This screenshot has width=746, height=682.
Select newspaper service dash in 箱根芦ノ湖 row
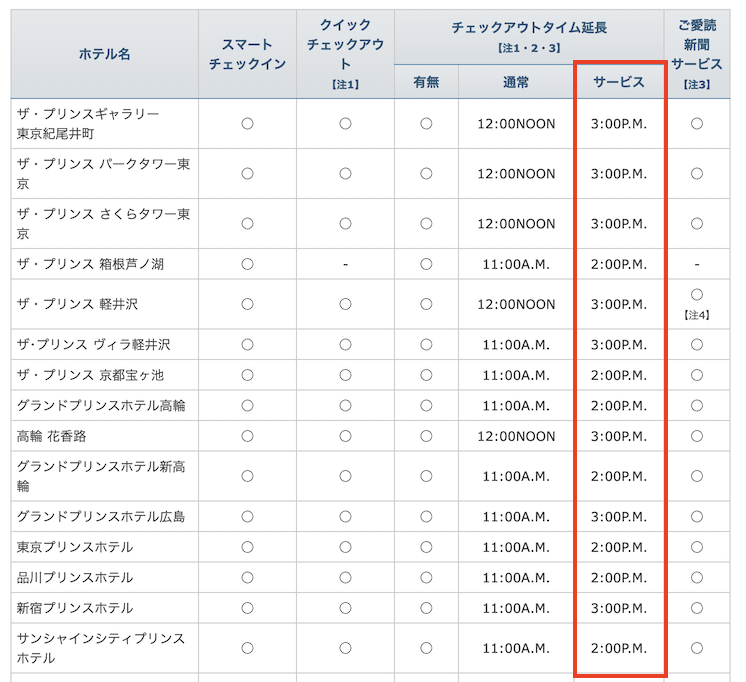697,265
